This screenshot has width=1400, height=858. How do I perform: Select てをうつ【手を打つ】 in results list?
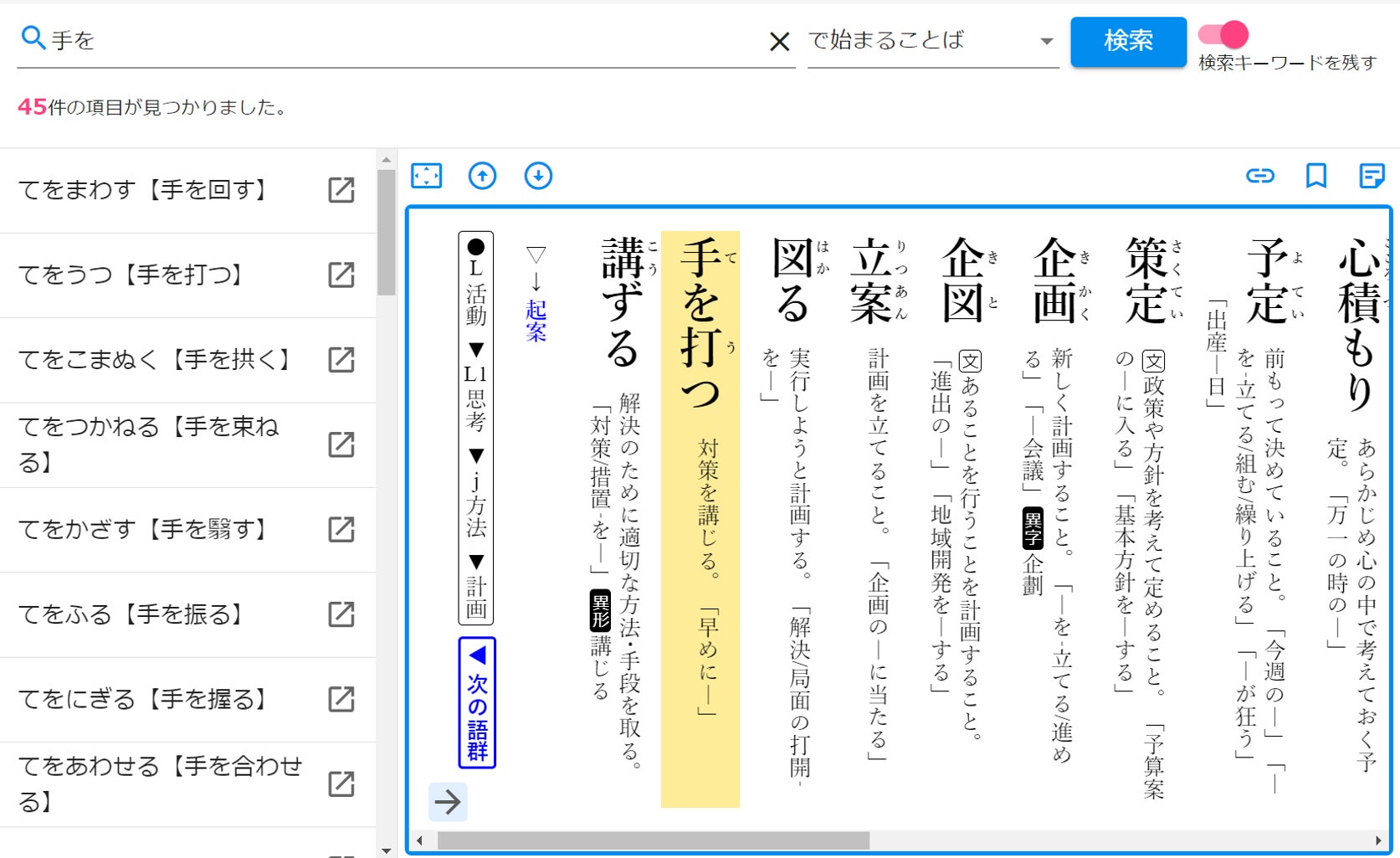tap(132, 275)
